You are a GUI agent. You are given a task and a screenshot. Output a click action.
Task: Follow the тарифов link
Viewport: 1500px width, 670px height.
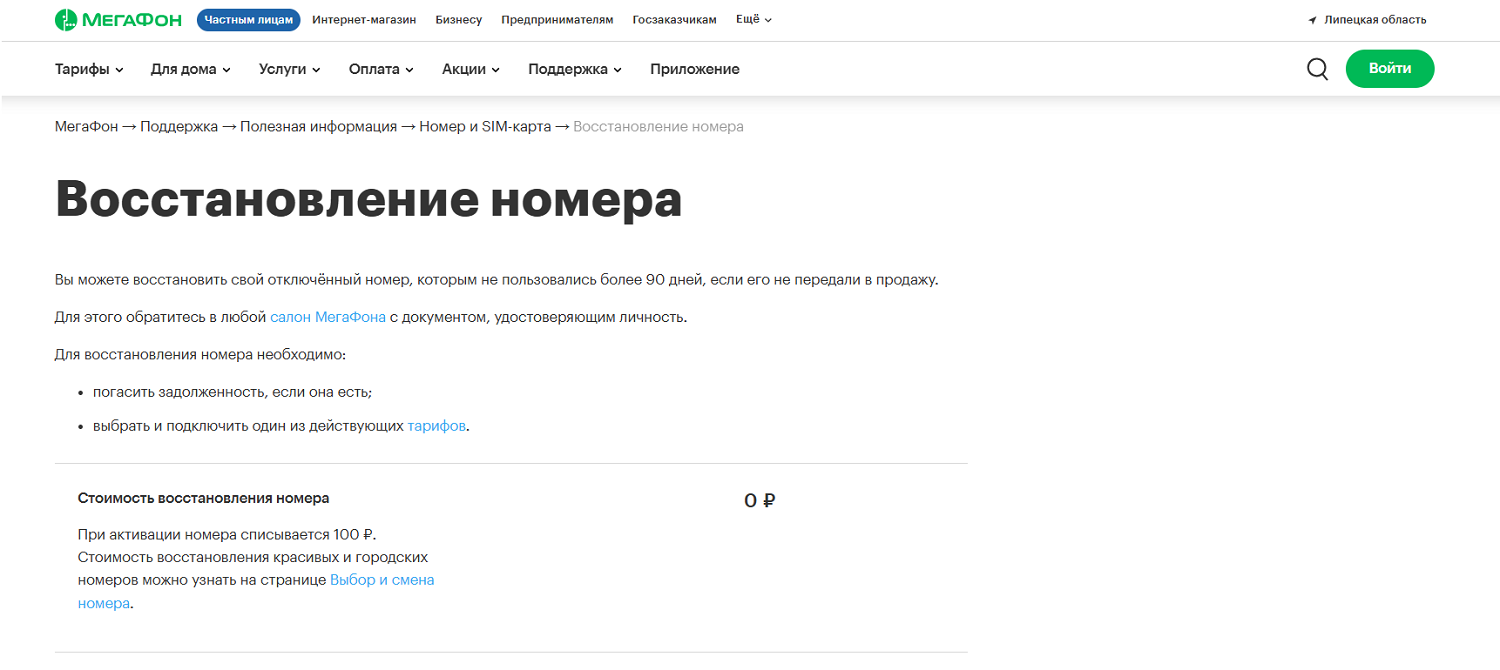coord(436,426)
